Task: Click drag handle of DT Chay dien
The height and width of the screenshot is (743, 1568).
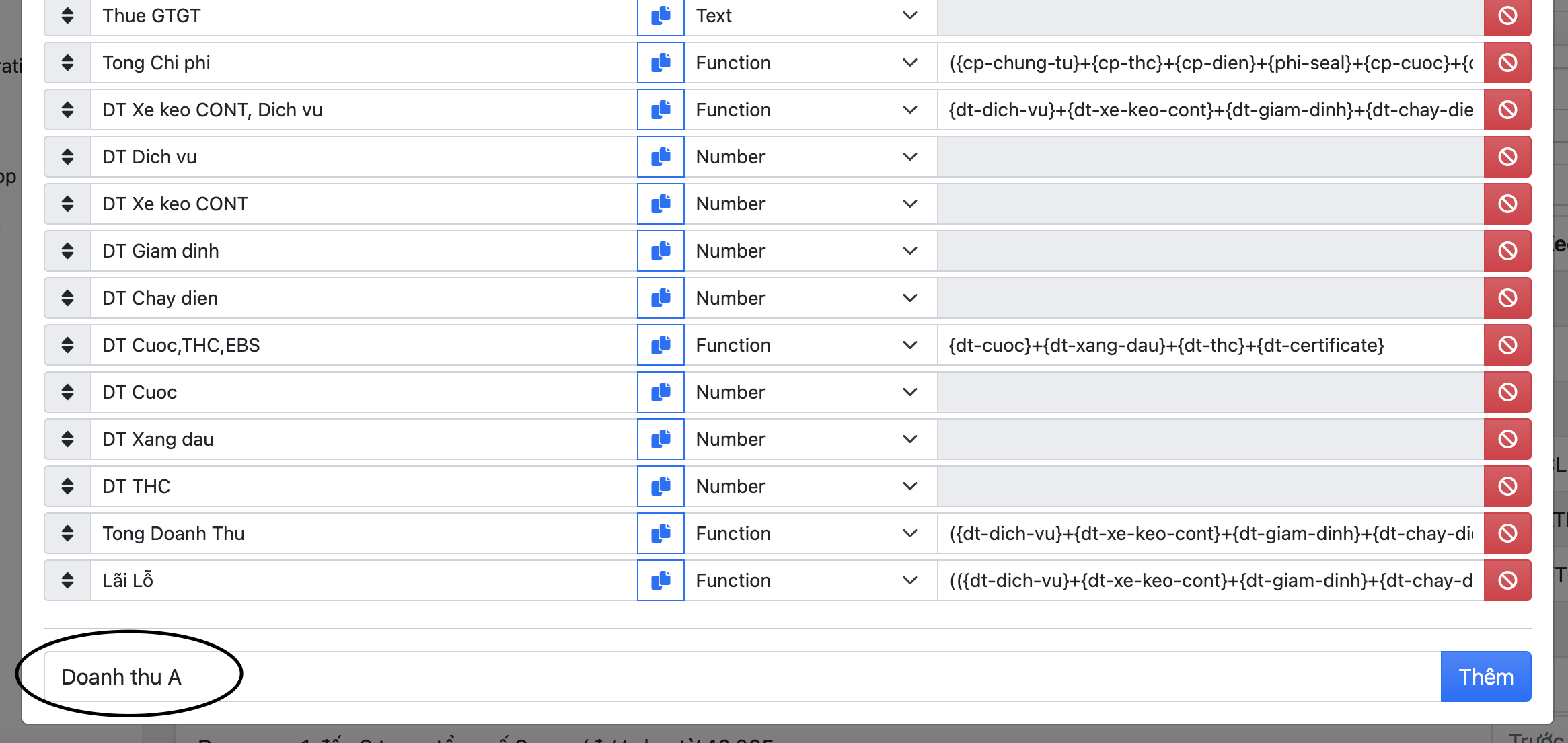Action: (x=67, y=298)
